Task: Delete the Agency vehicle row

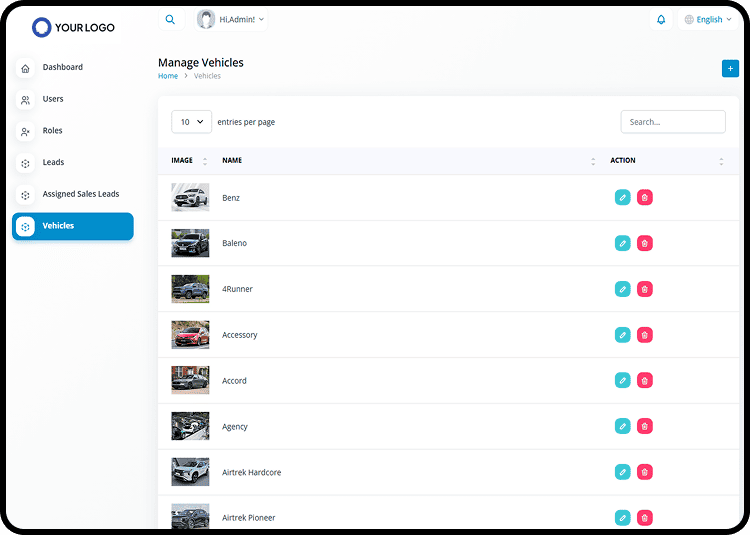Action: click(x=645, y=426)
